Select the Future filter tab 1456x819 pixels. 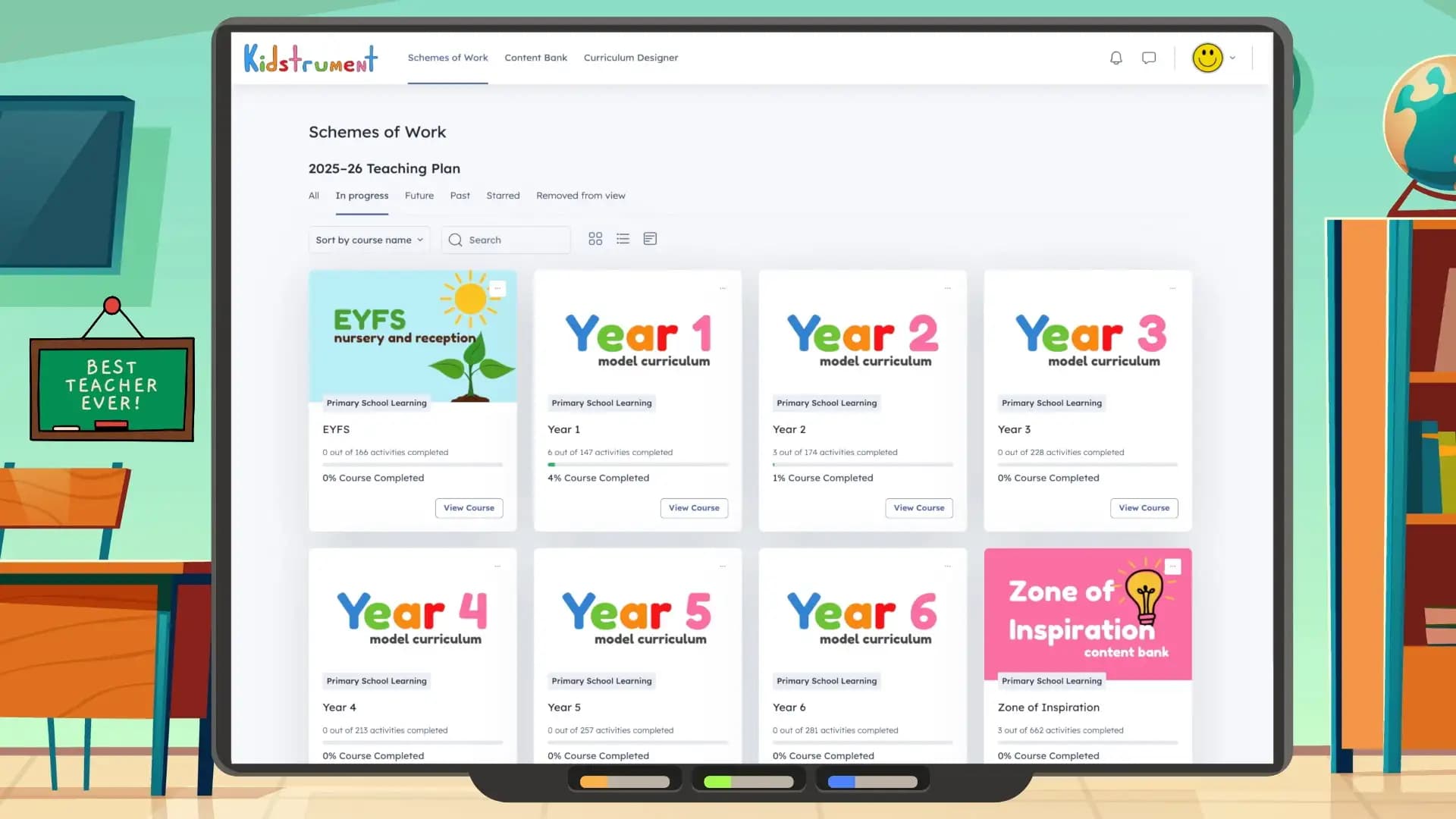[419, 196]
